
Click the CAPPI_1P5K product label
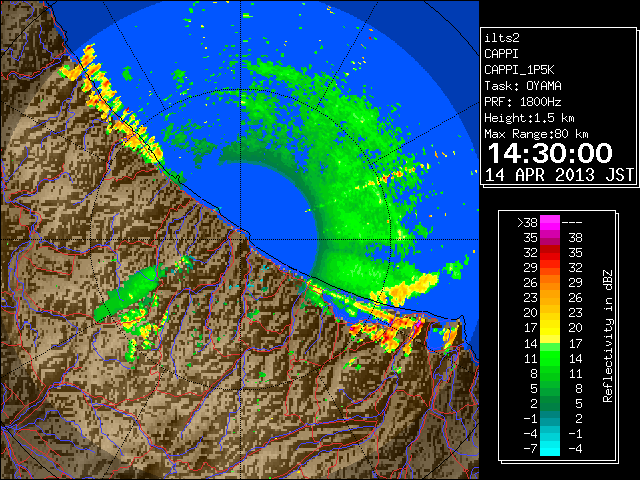coord(519,70)
